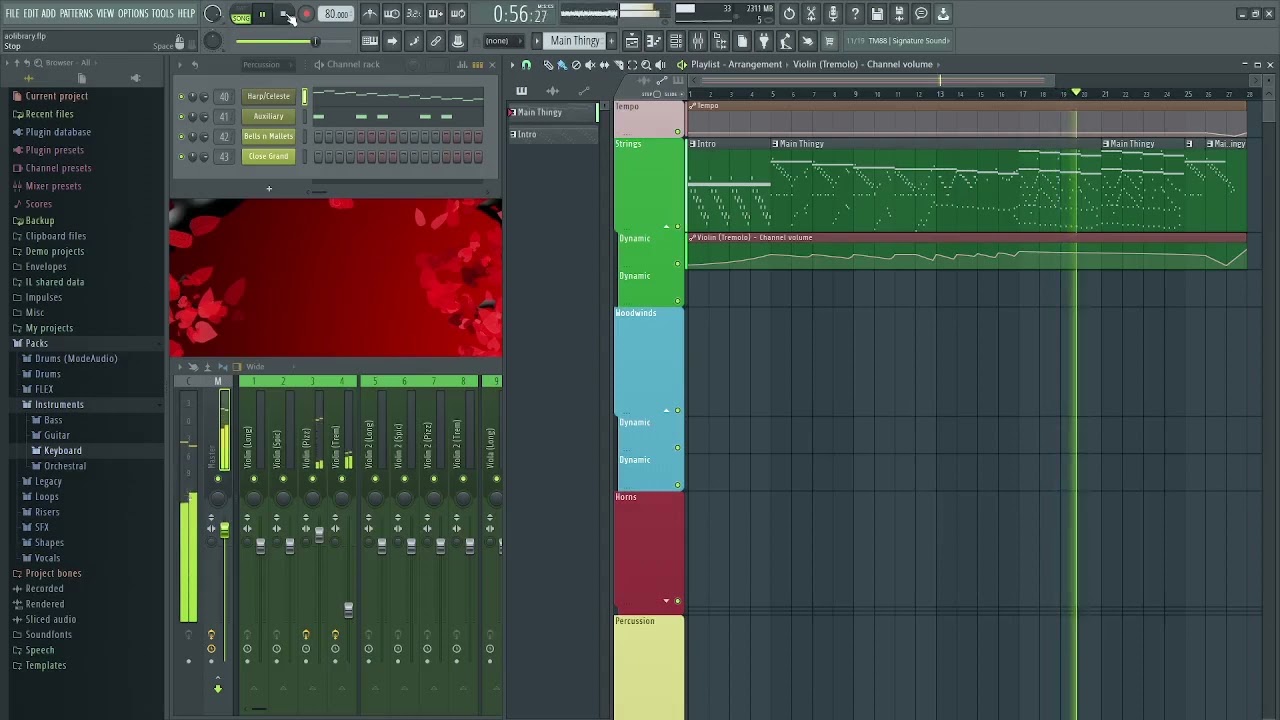1280x720 pixels.
Task: Open the microphone recording icon
Action: tap(833, 14)
